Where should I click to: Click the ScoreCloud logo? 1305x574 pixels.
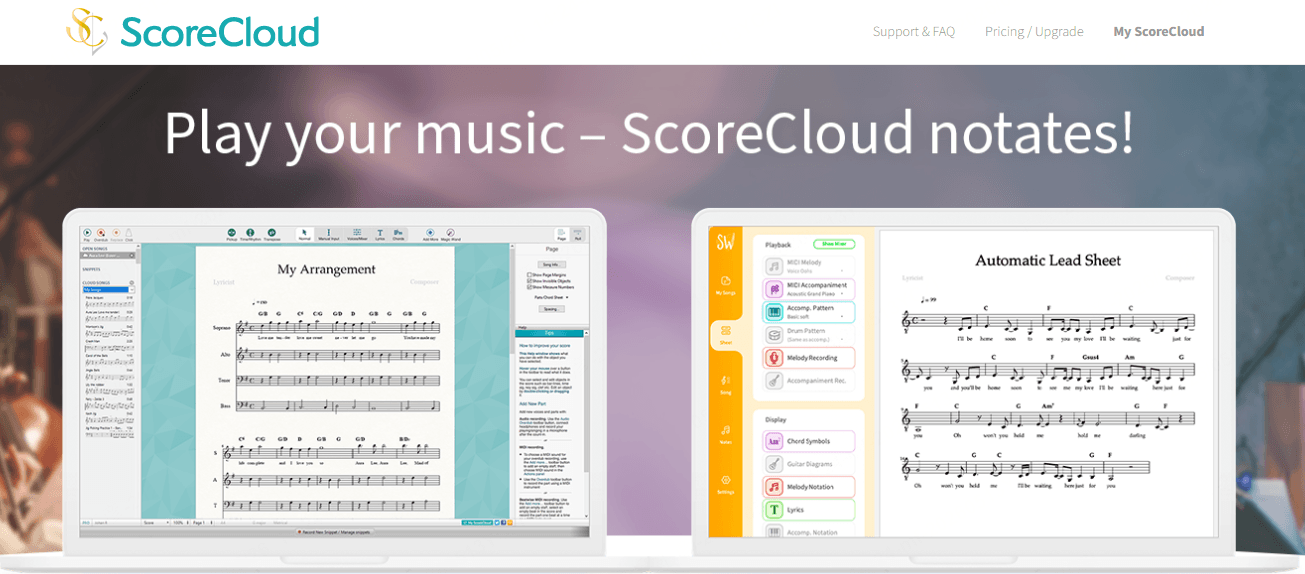pos(193,31)
